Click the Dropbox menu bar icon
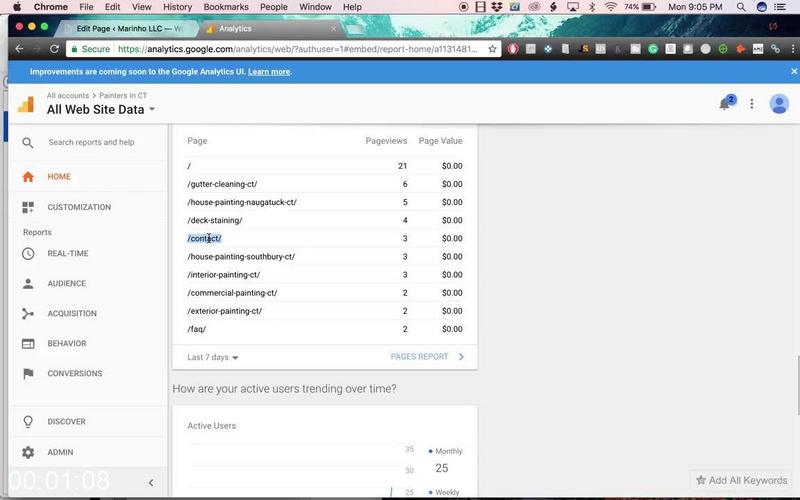The height and width of the screenshot is (500, 800). 496,7
